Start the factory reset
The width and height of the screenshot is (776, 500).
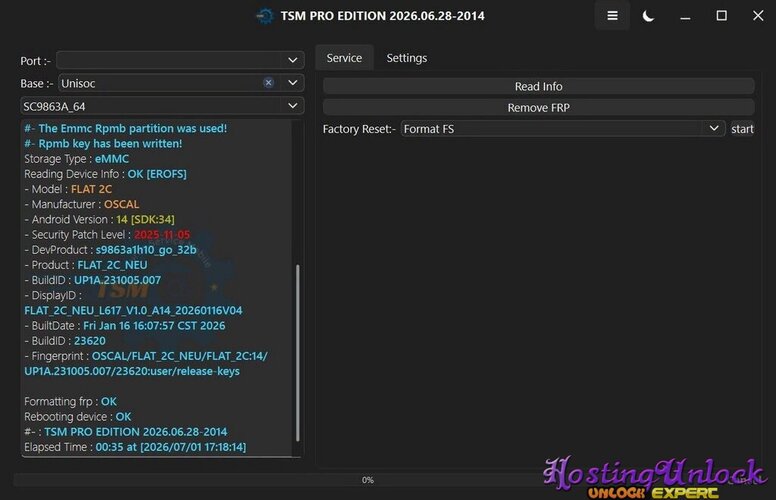pos(742,129)
